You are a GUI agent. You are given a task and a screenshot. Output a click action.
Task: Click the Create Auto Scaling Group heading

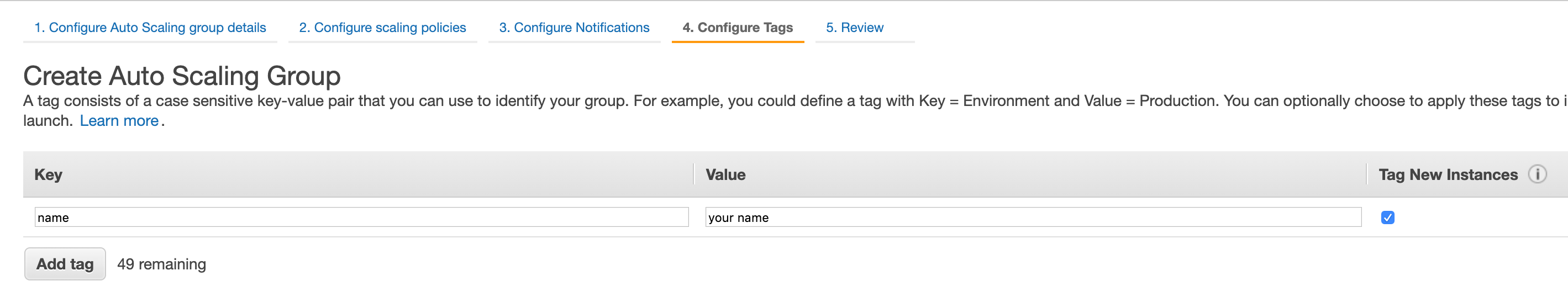pos(181,76)
